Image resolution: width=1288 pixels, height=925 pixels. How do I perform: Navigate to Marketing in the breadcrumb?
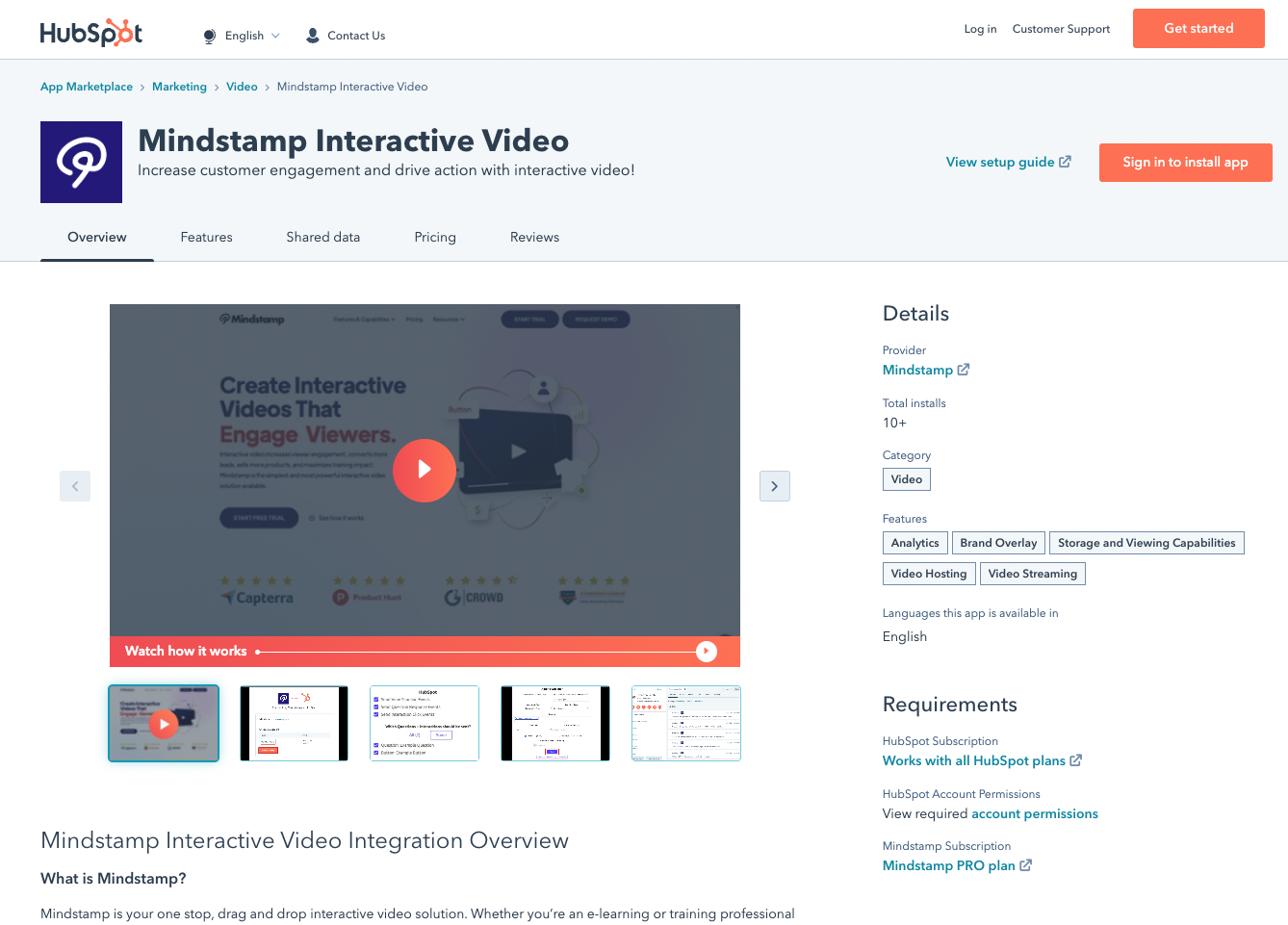[179, 87]
